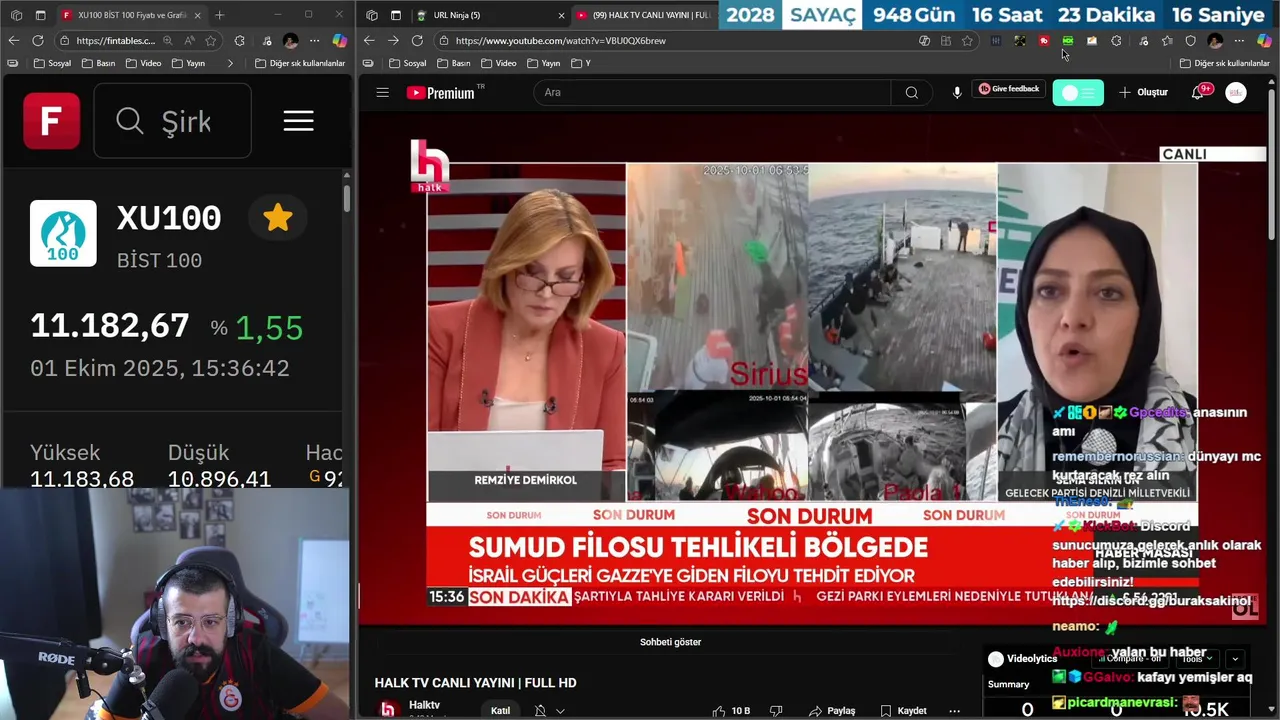The height and width of the screenshot is (720, 1280).
Task: Open Yayın bookmarks folder in left browser
Action: click(189, 63)
